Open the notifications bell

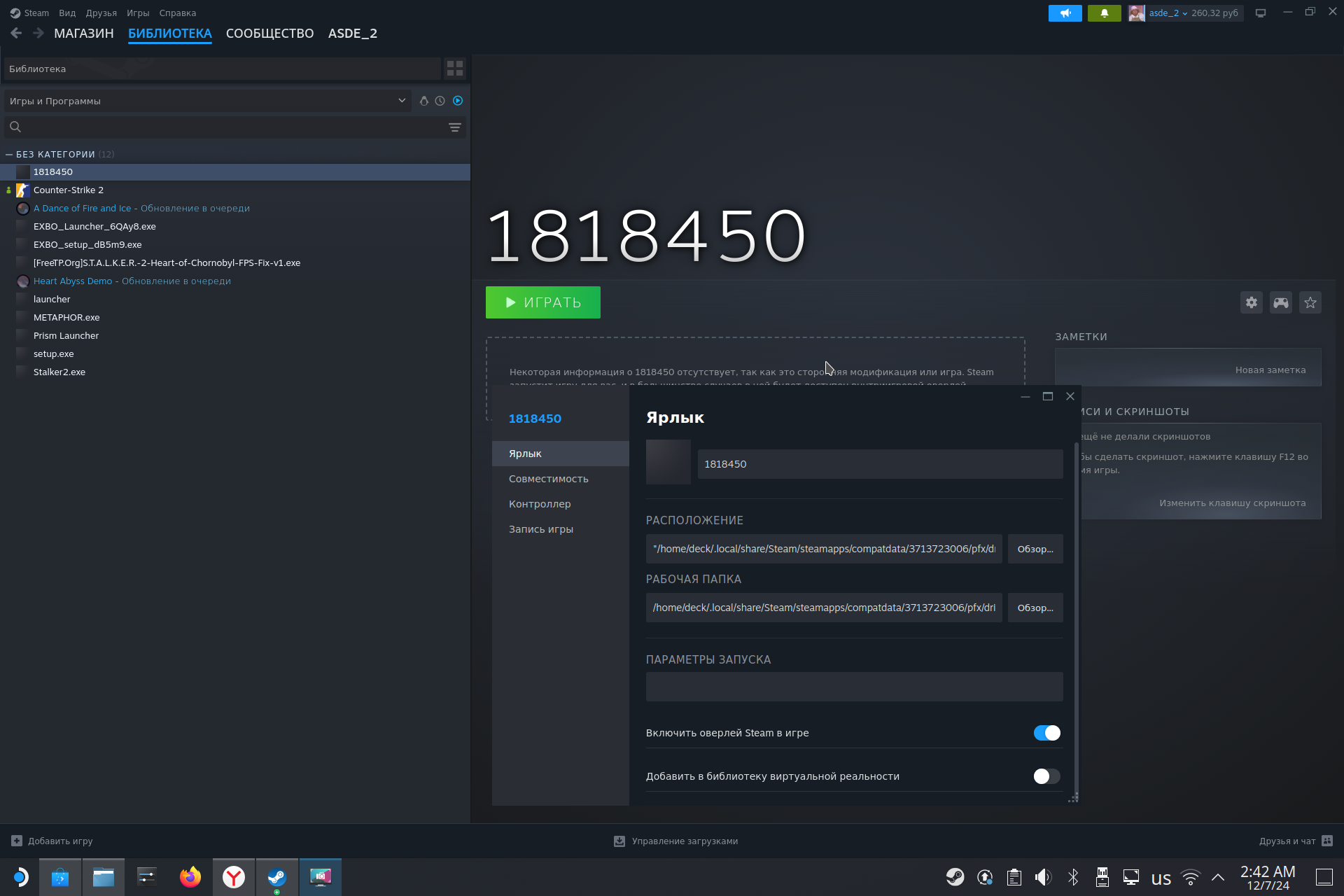pos(1104,13)
